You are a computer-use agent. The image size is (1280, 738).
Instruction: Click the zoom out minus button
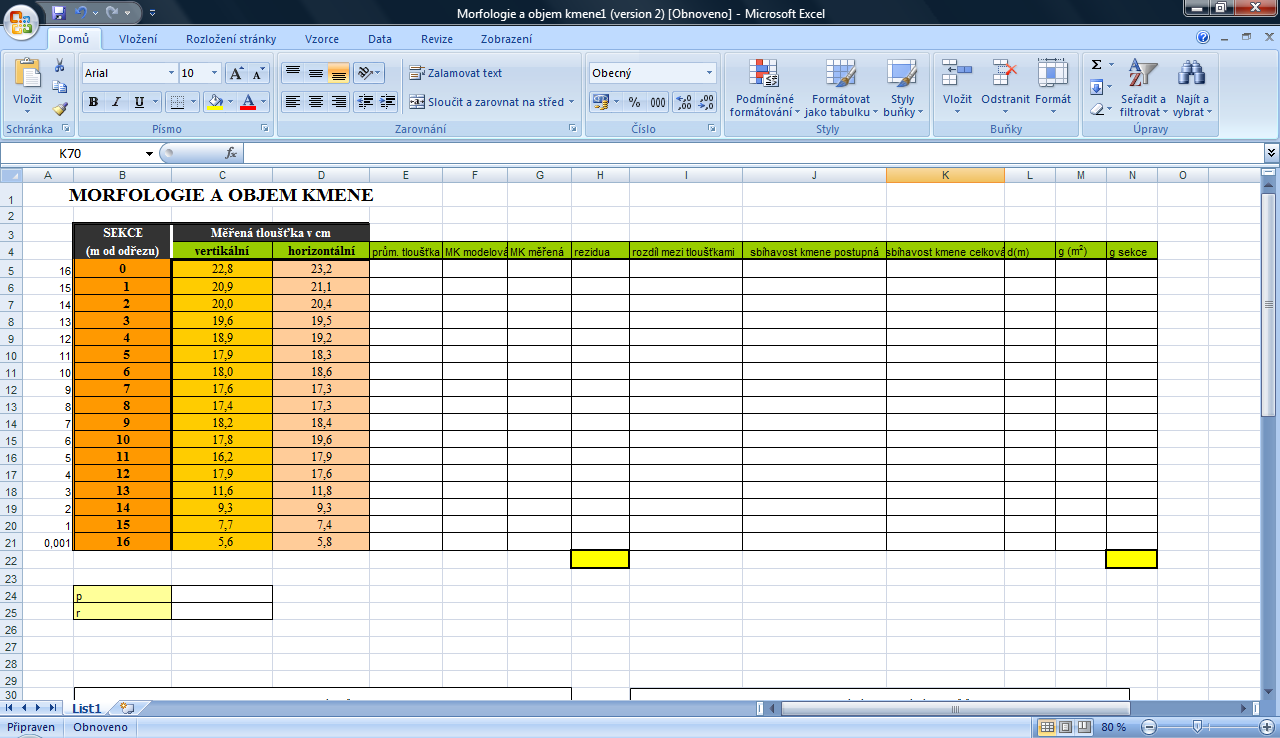point(1150,727)
